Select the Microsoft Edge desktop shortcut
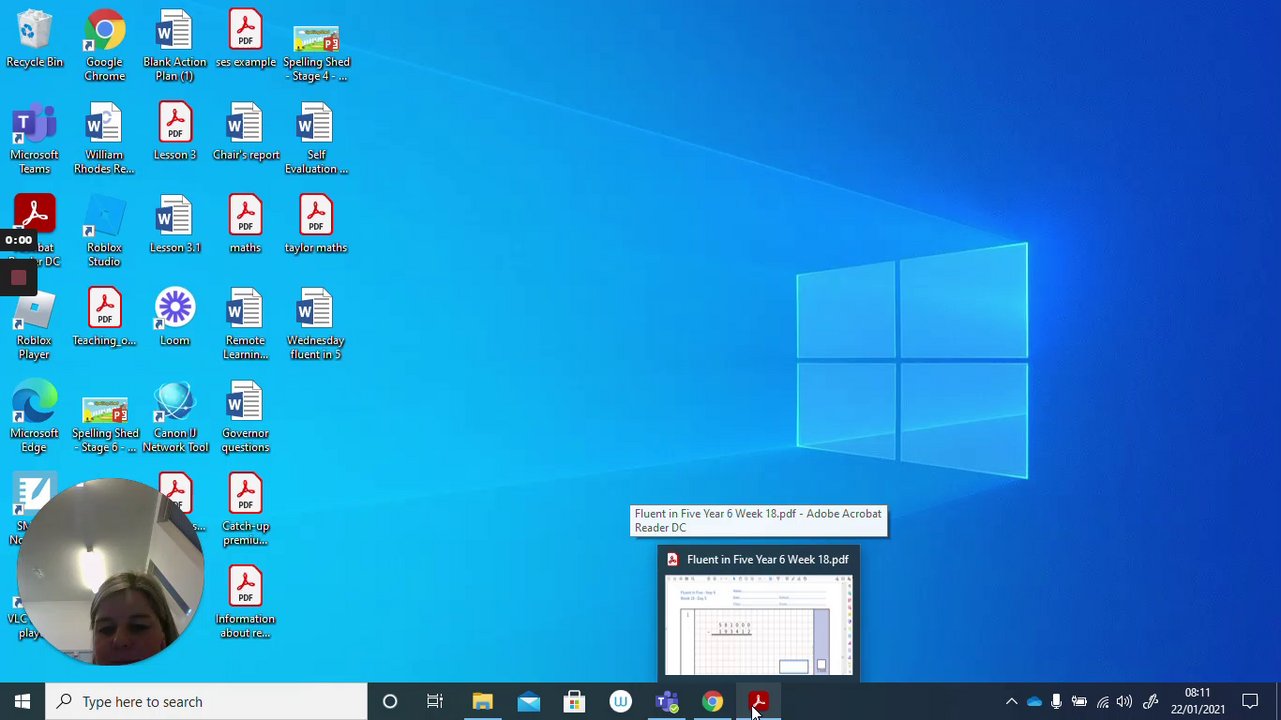Image resolution: width=1281 pixels, height=720 pixels. 34,418
